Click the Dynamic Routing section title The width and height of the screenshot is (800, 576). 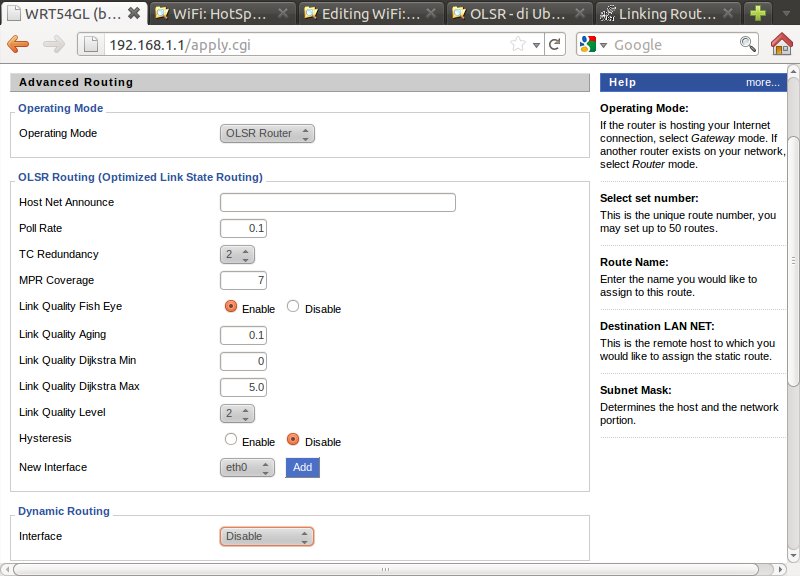pyautogui.click(x=64, y=511)
